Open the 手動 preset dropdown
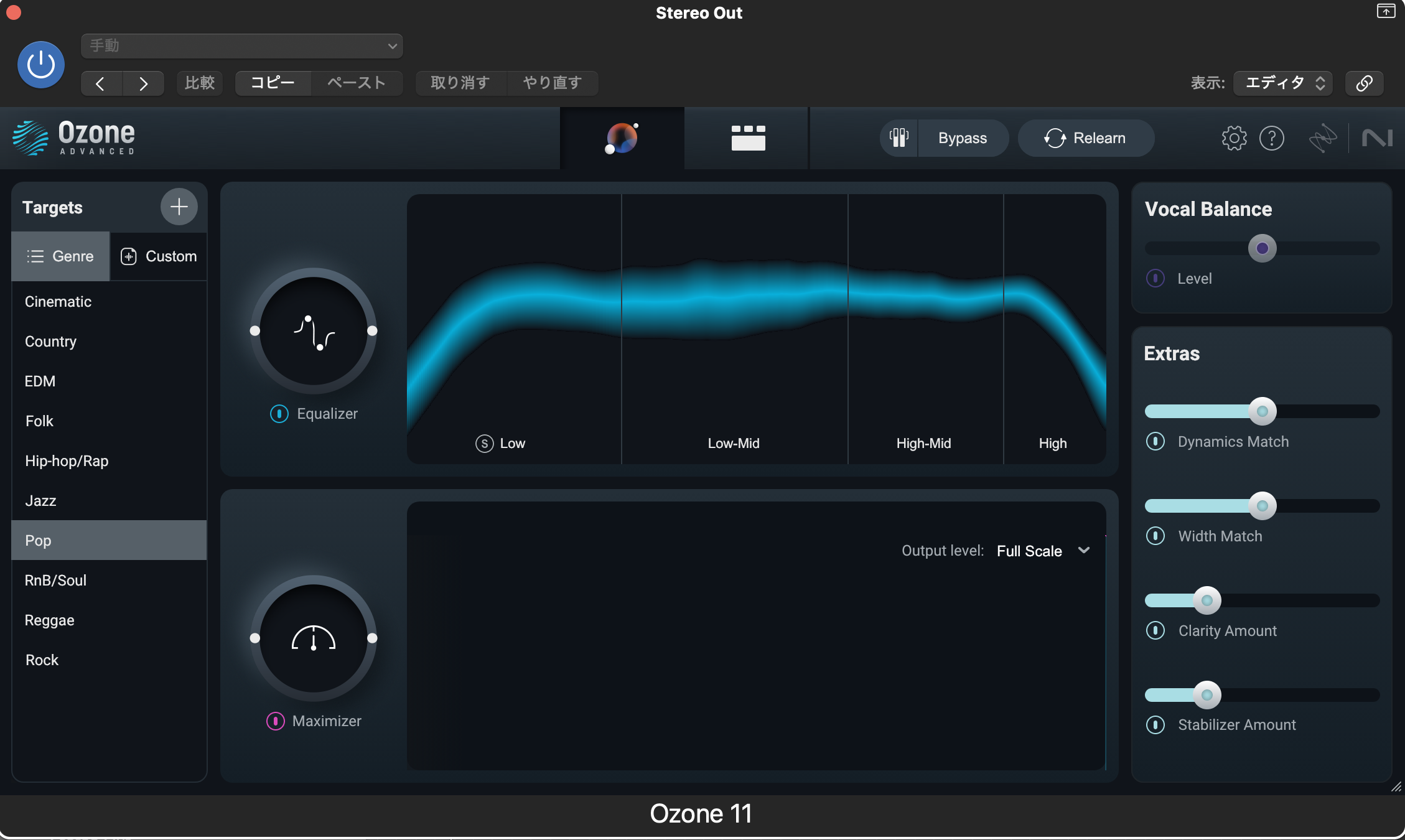 [242, 46]
